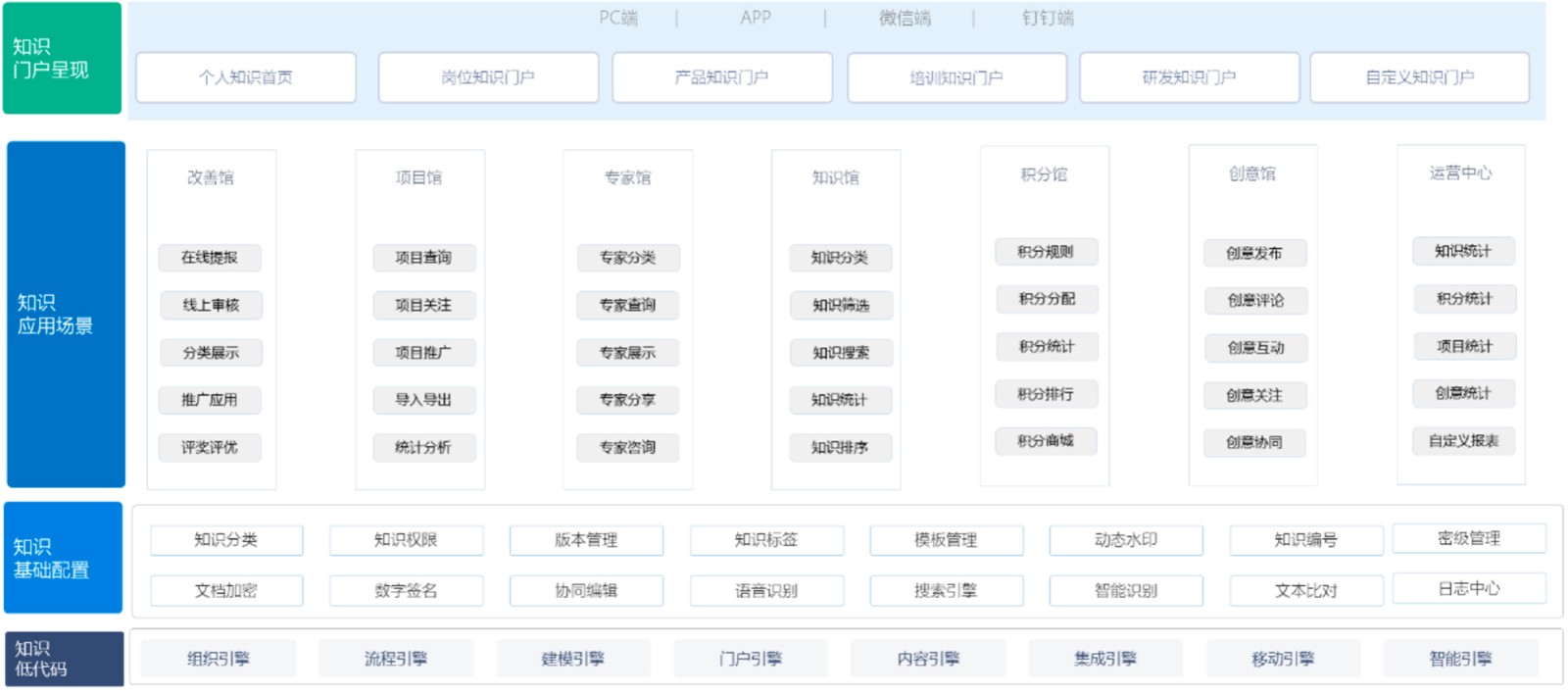This screenshot has width=1568, height=694.
Task: Switch to the PC端 tab
Action: point(618,18)
